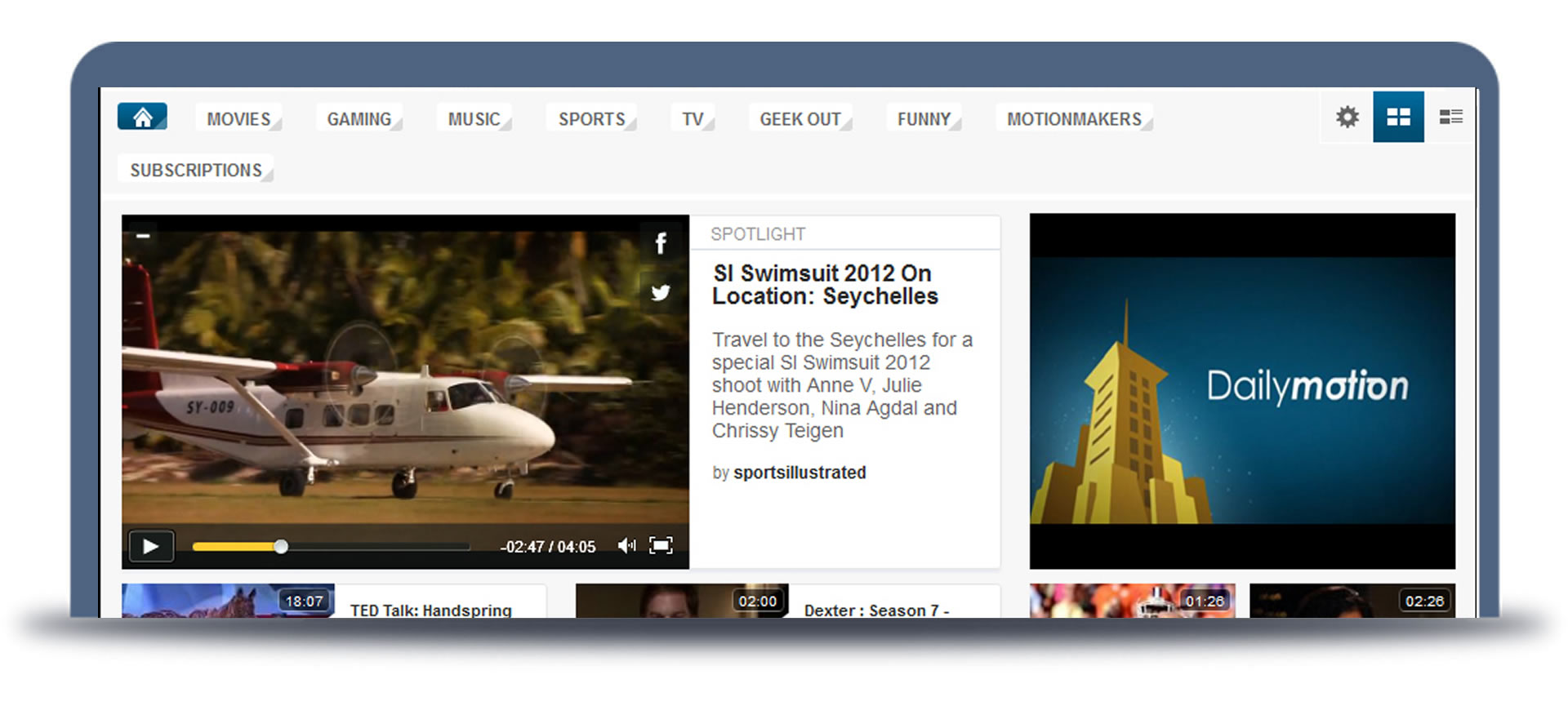Share video on Facebook
Image resolution: width=1568 pixels, height=706 pixels.
(x=661, y=243)
